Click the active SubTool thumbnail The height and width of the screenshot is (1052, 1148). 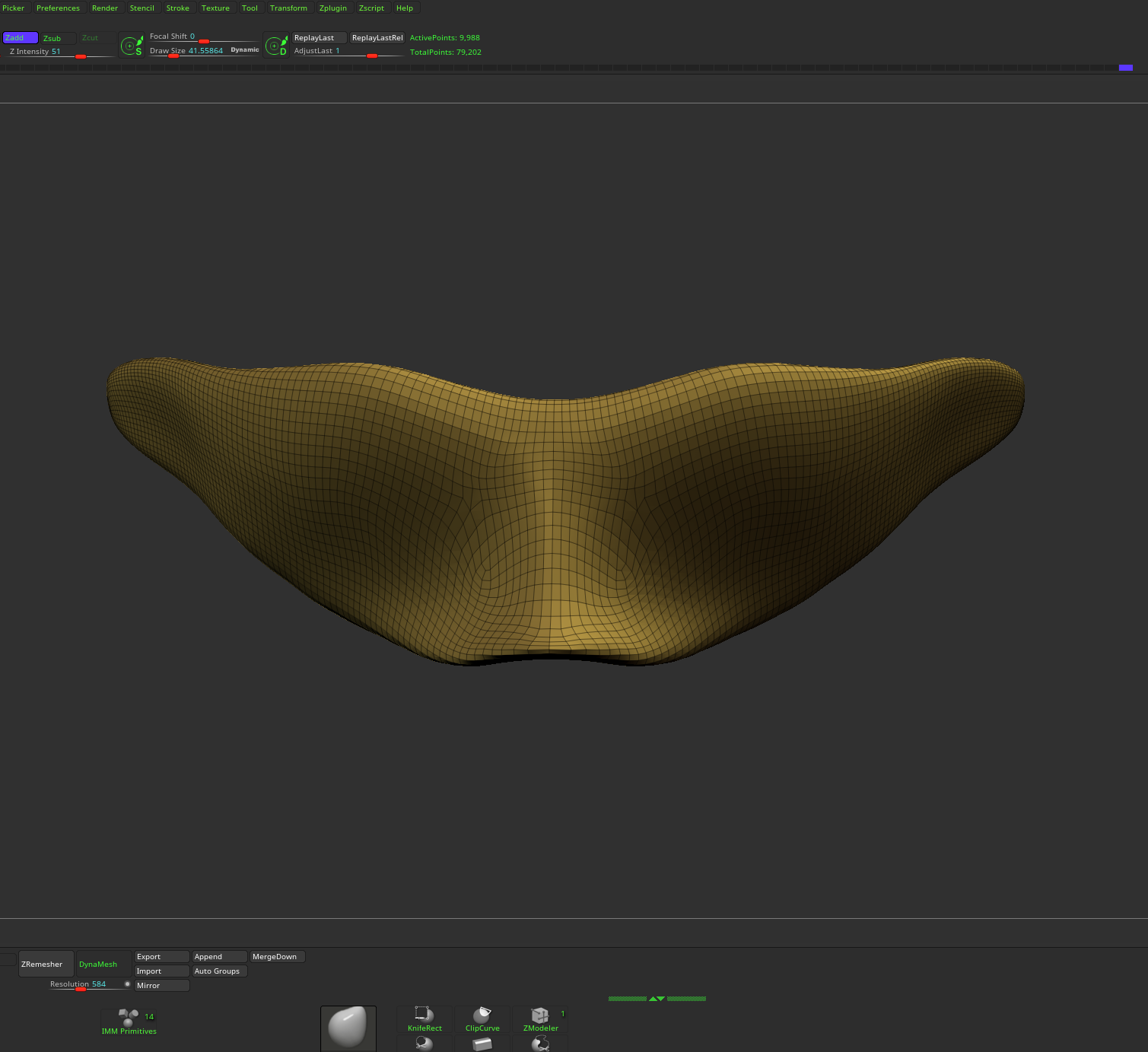[348, 1028]
